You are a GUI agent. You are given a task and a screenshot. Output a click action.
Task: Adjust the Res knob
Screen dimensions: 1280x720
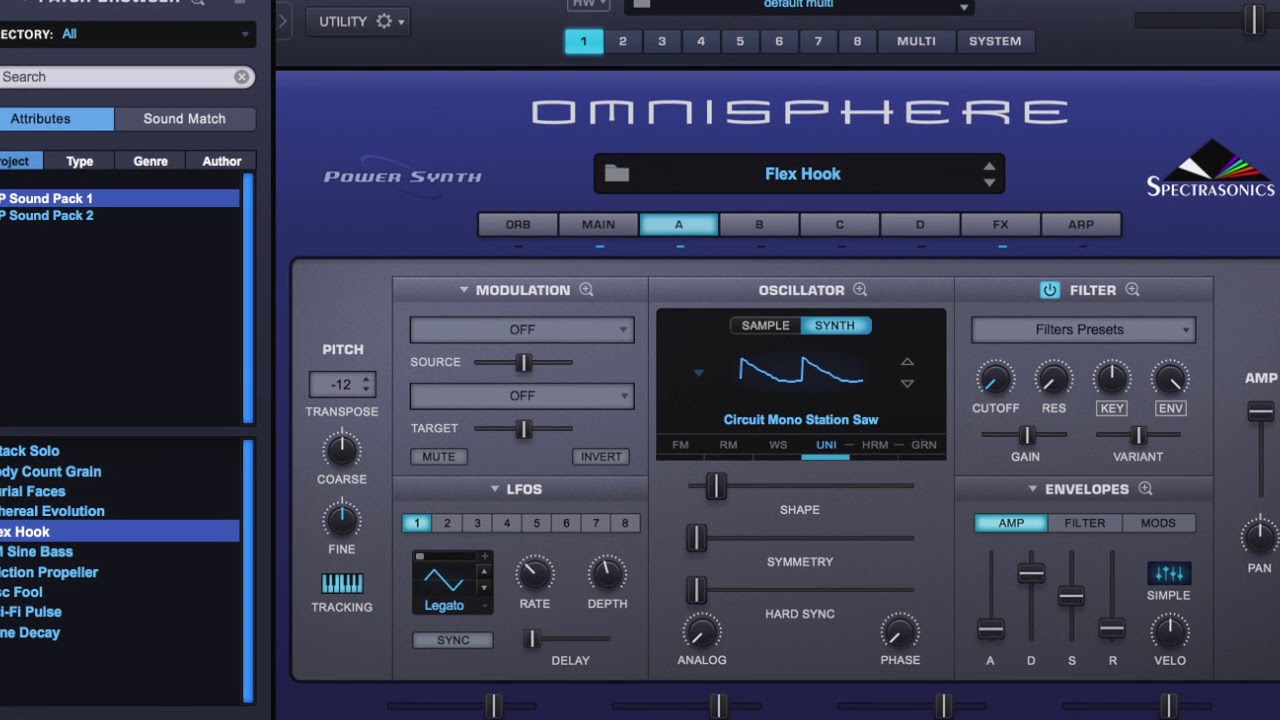point(1053,379)
